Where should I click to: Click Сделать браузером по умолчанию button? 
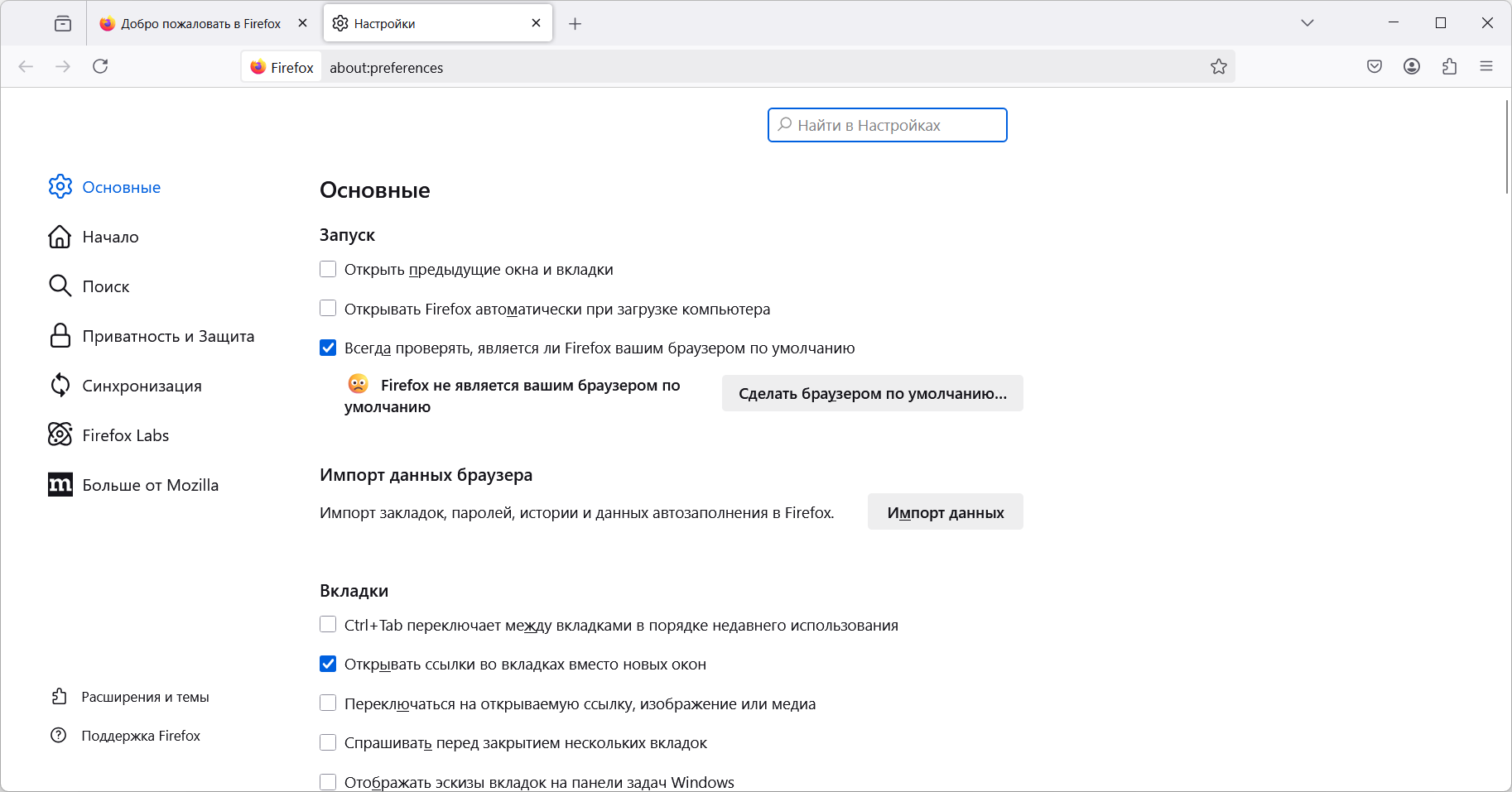coord(873,393)
